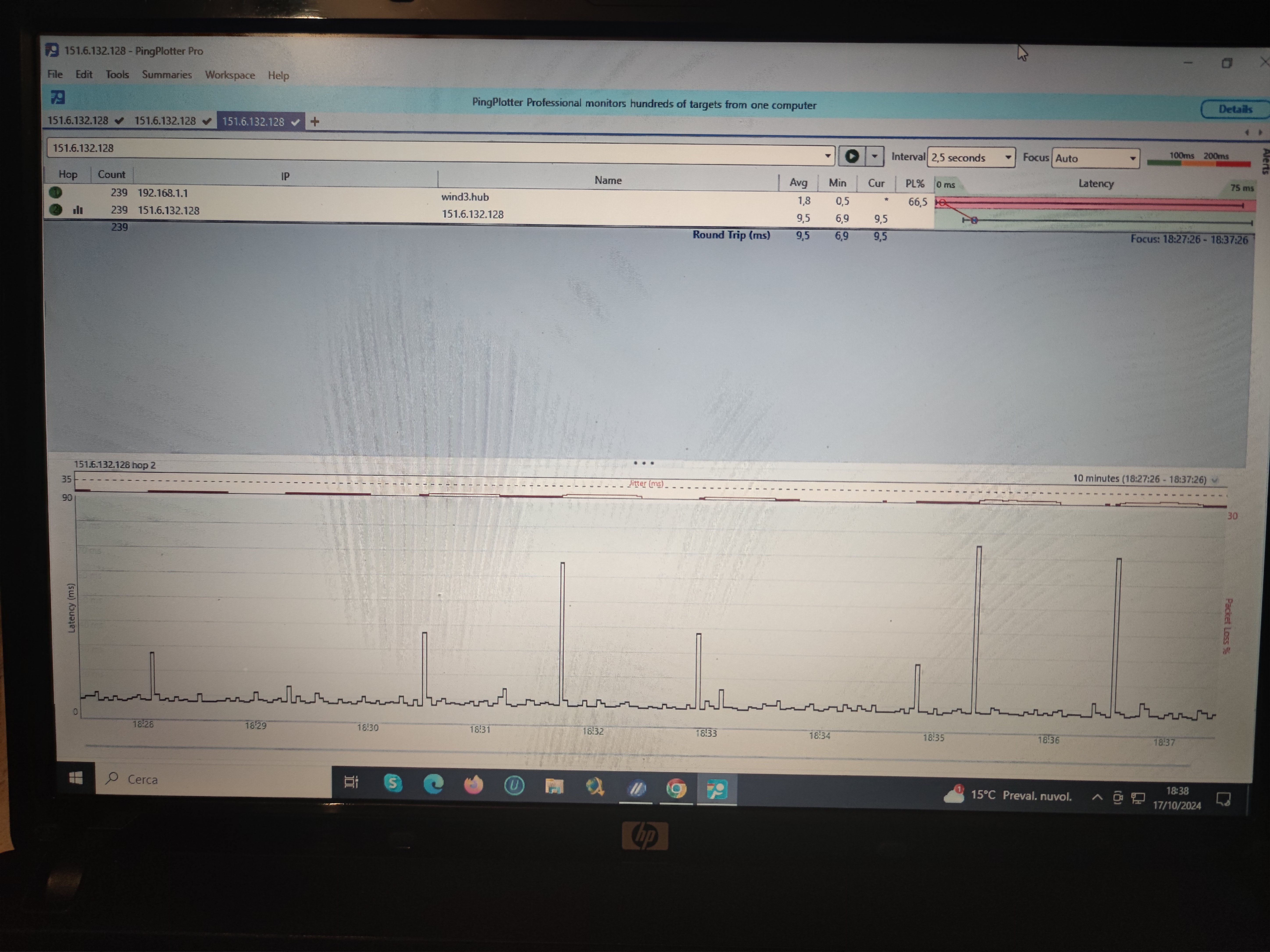Open the Summaries menu

pyautogui.click(x=166, y=75)
